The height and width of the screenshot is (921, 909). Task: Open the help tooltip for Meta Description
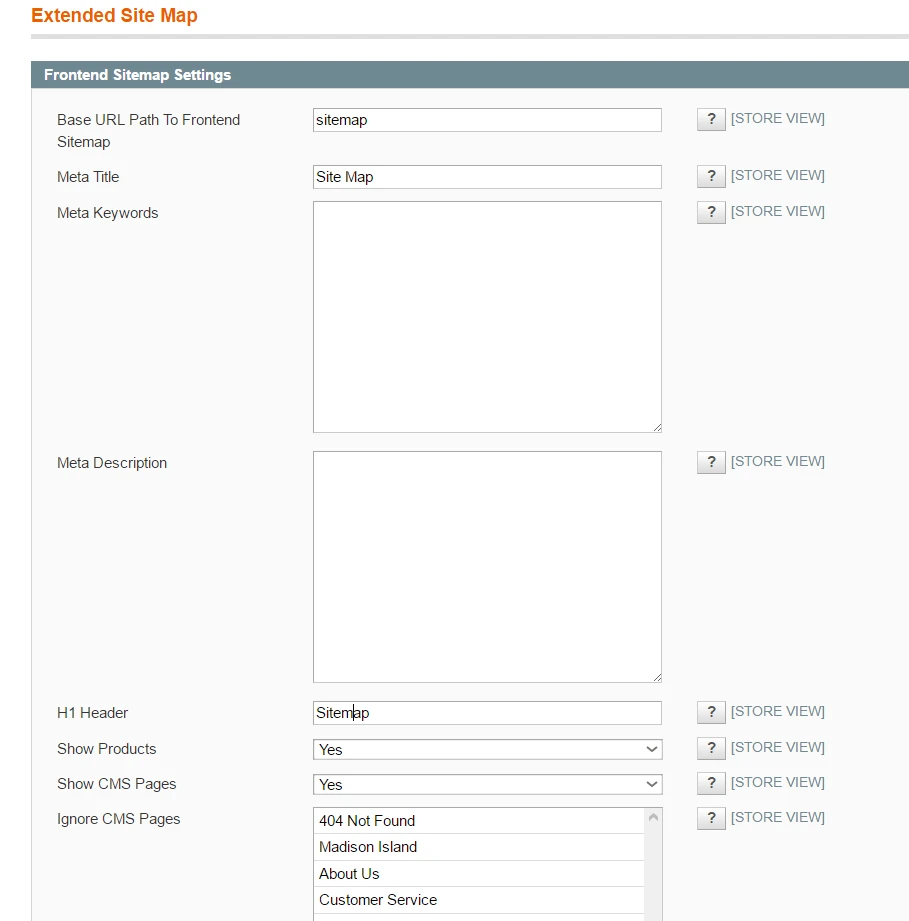tap(711, 462)
